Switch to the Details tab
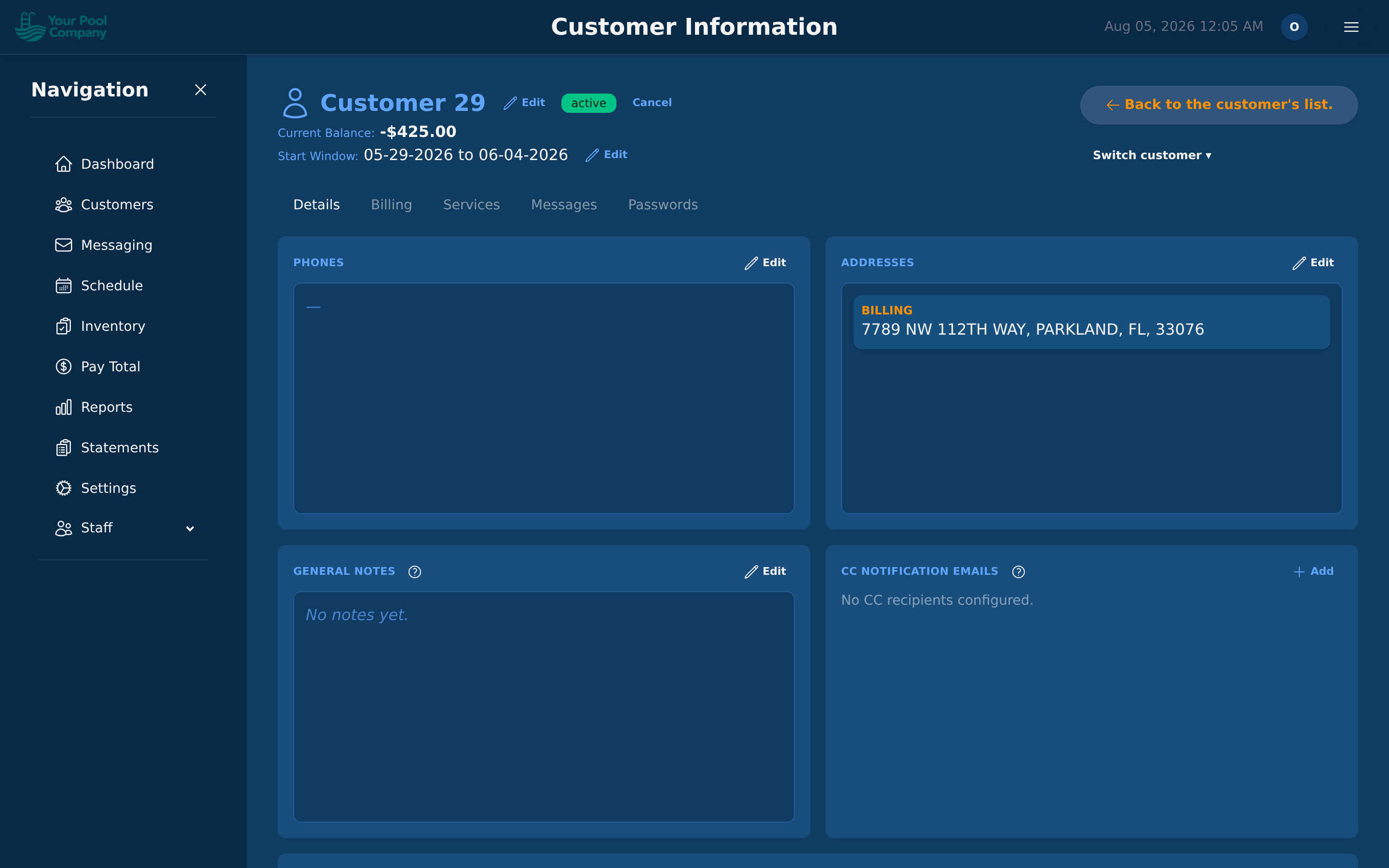Viewport: 1389px width, 868px height. coord(316,205)
